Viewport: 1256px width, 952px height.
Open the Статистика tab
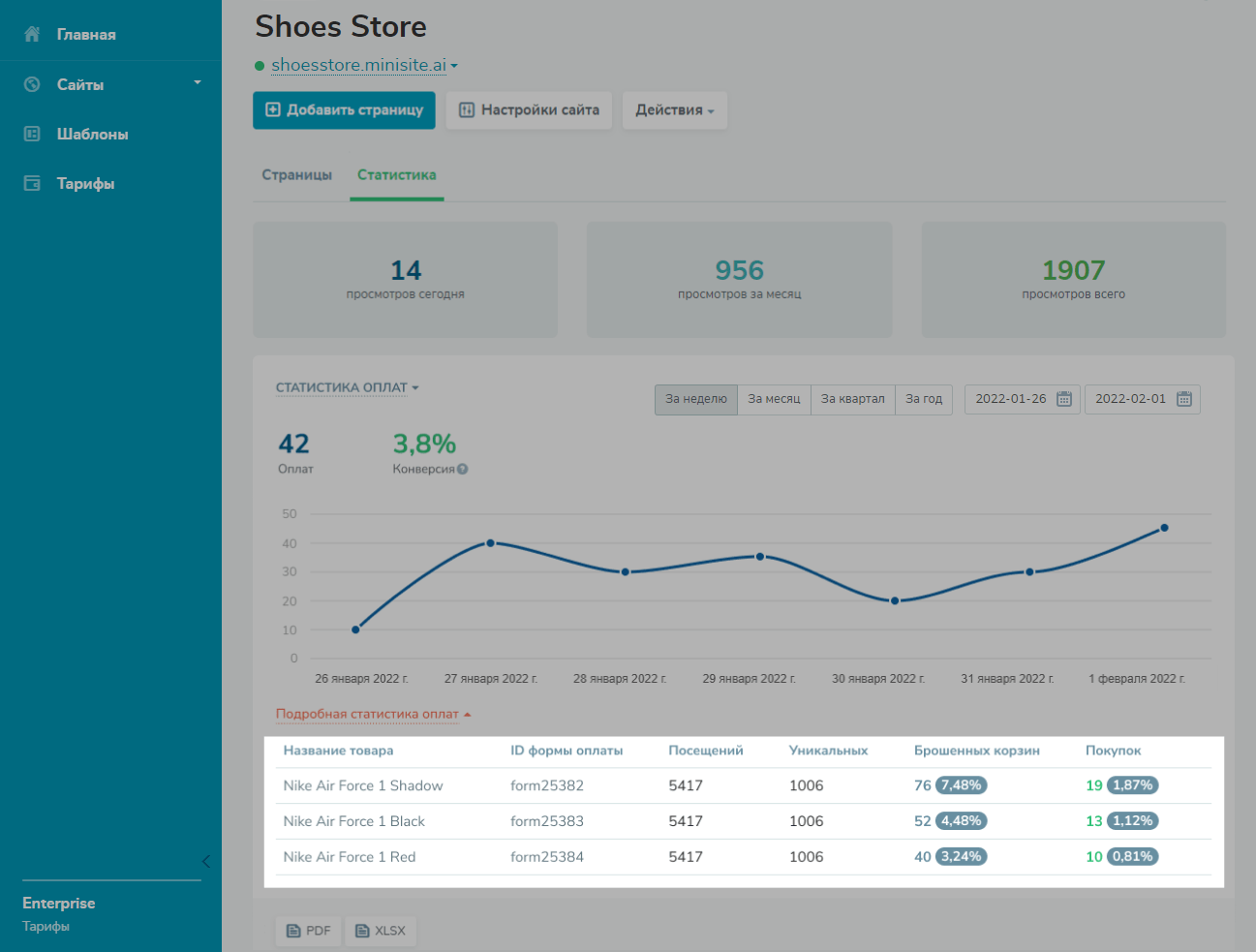click(396, 175)
